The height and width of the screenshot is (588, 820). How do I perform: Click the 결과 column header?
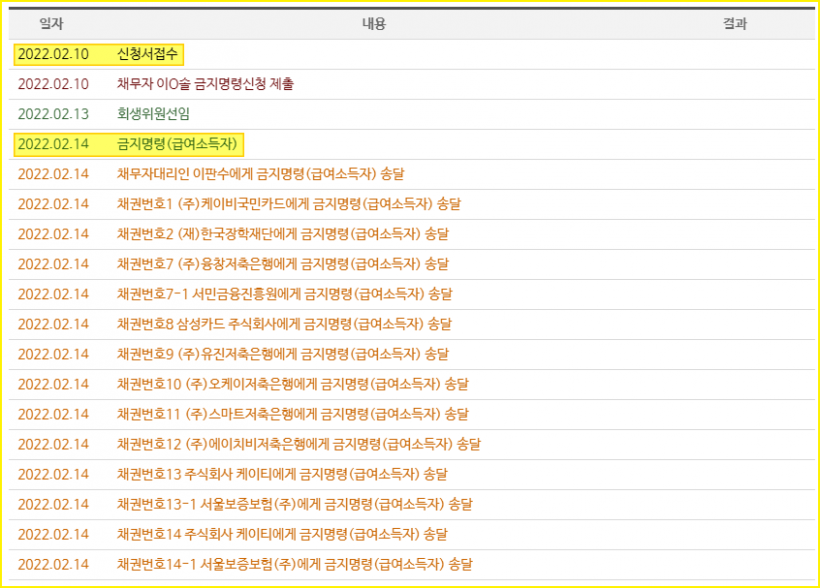pos(735,24)
